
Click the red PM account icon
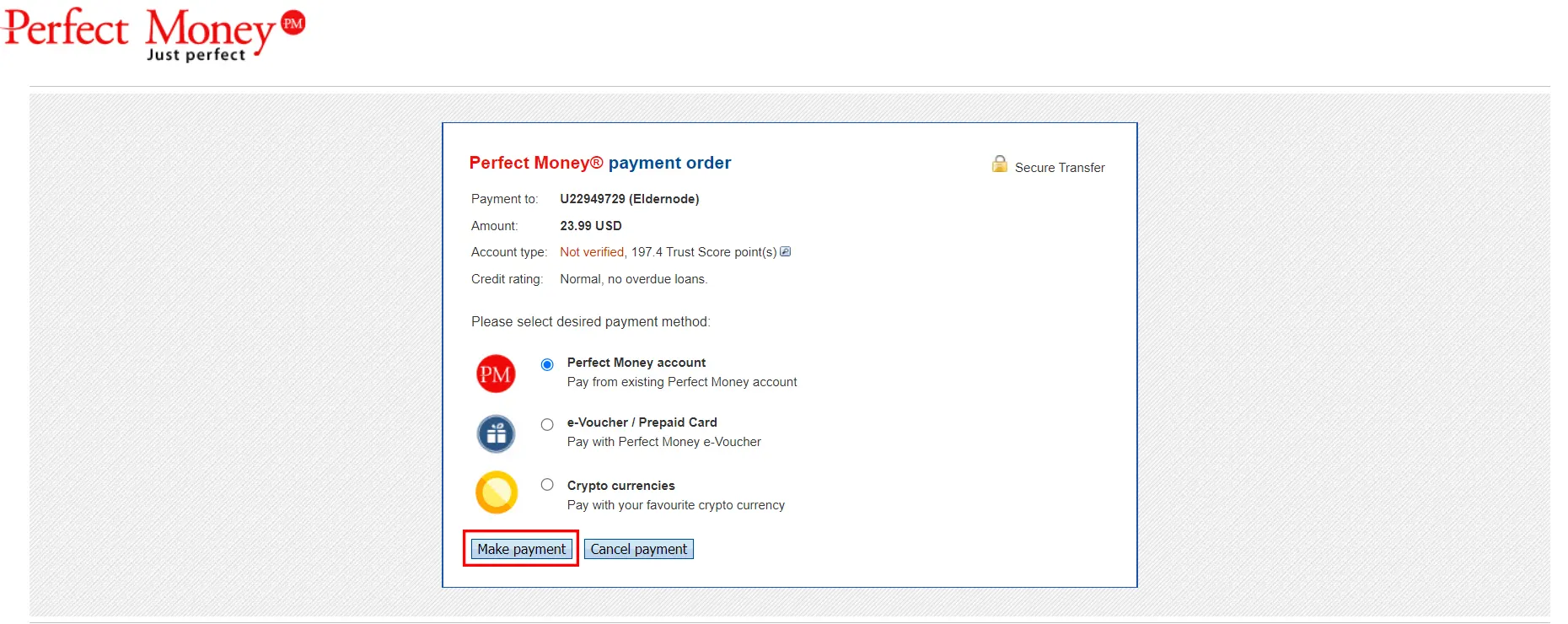click(496, 374)
